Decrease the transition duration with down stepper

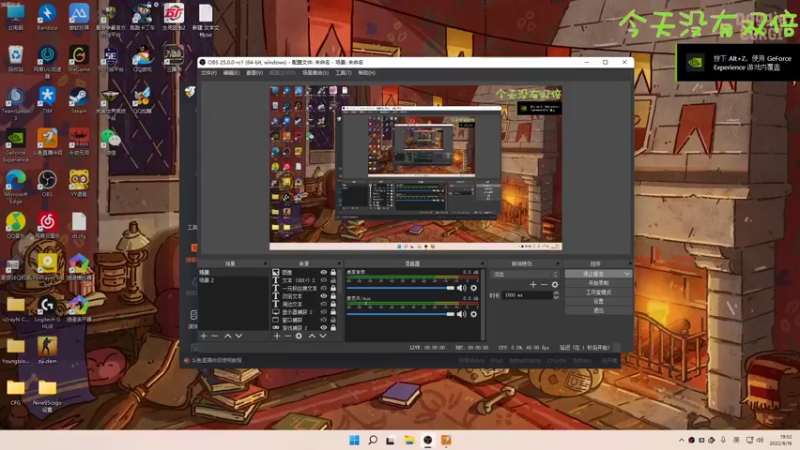pyautogui.click(x=556, y=297)
